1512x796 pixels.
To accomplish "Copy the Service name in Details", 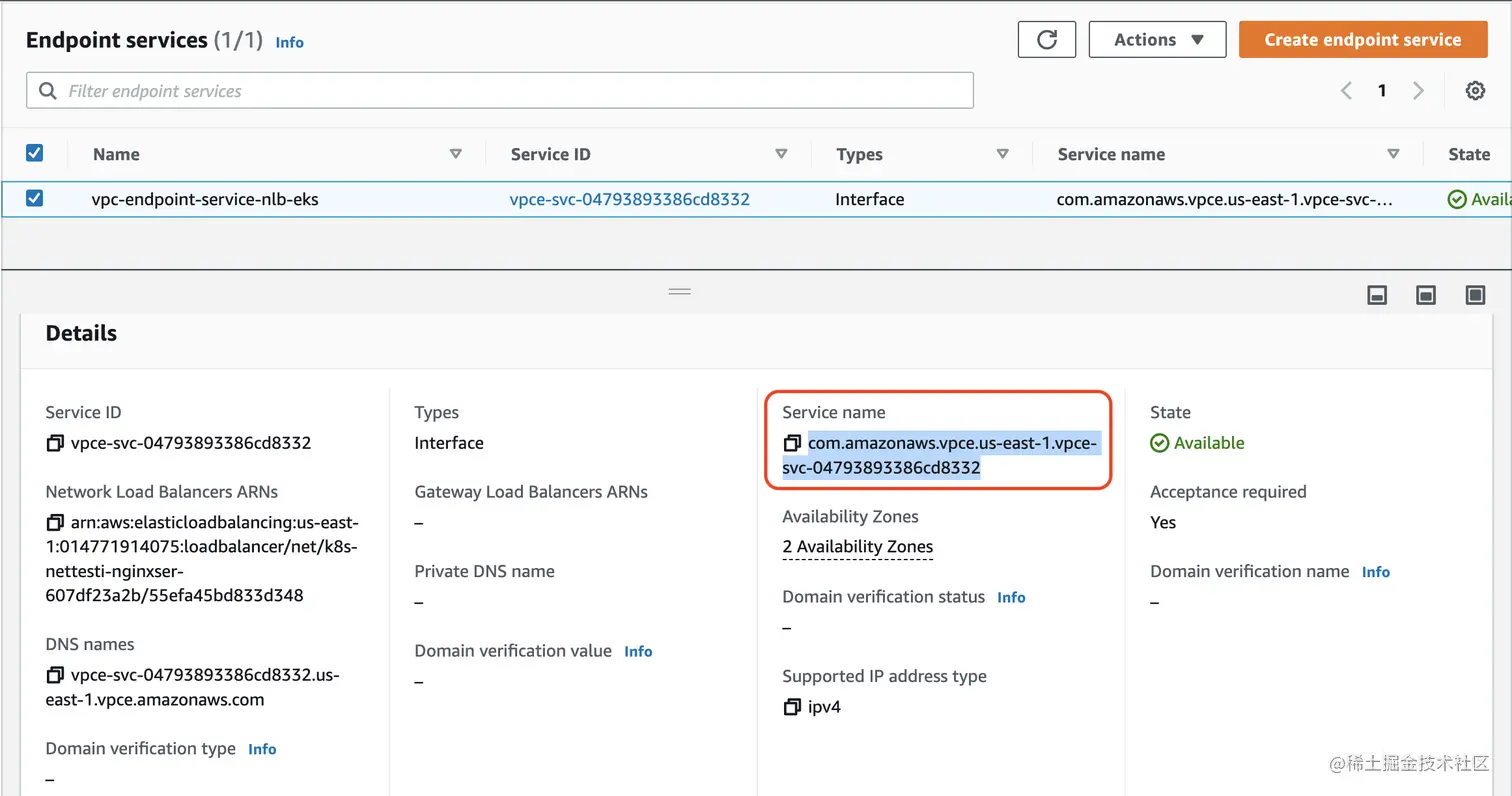I will [x=792, y=443].
